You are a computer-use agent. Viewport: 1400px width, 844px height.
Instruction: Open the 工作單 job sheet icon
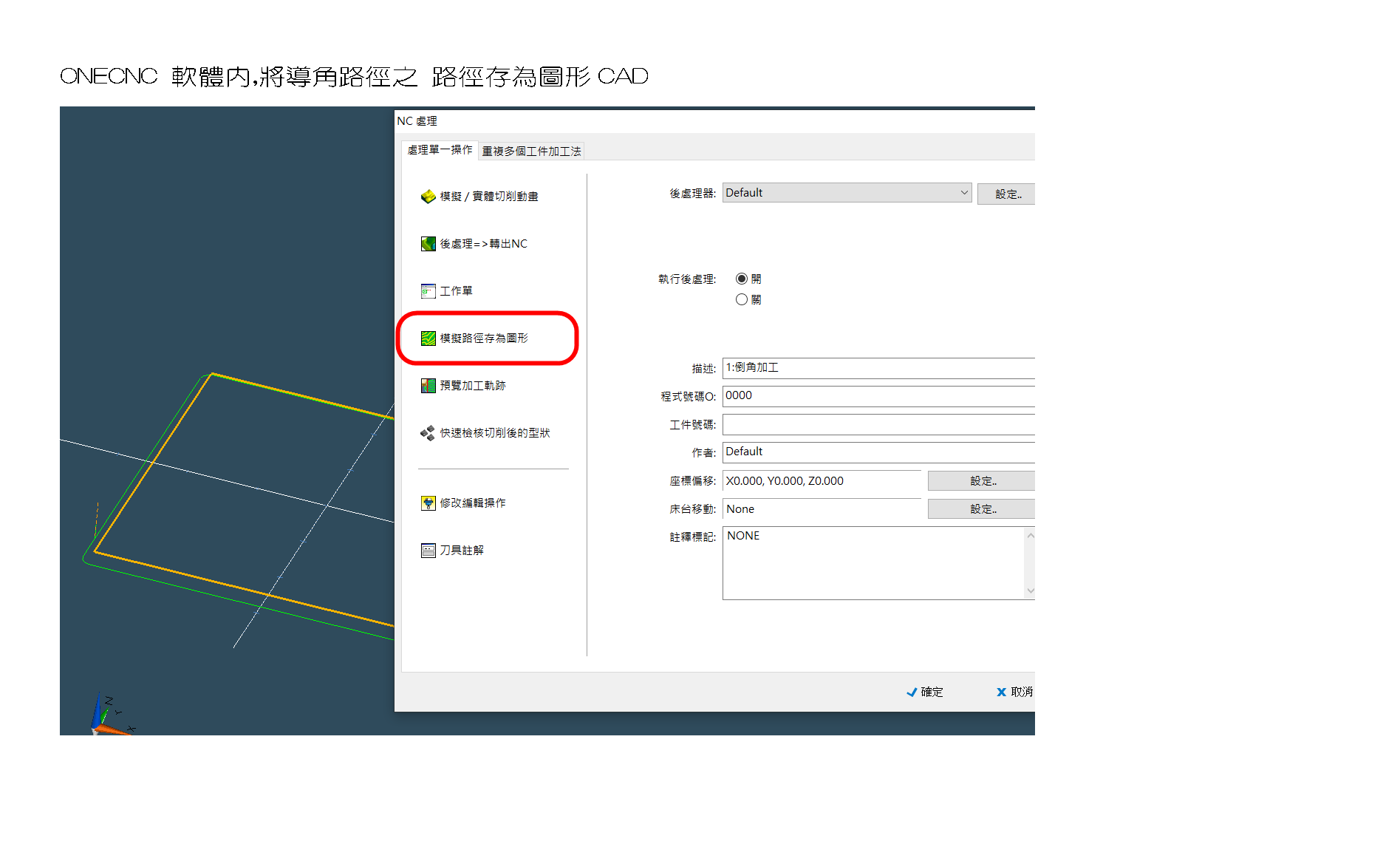pyautogui.click(x=428, y=290)
